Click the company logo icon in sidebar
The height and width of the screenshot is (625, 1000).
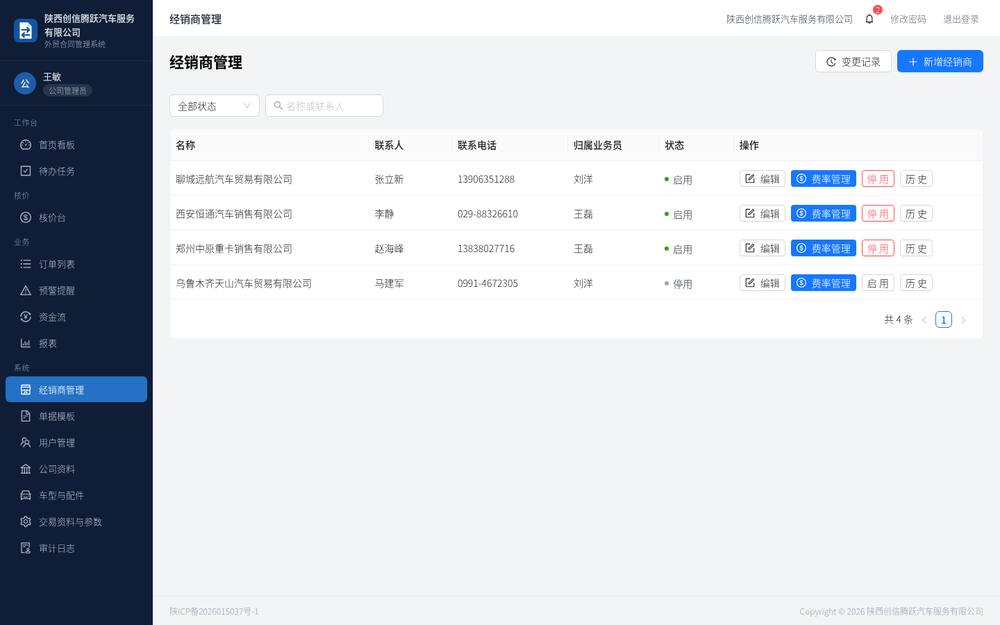click(26, 30)
